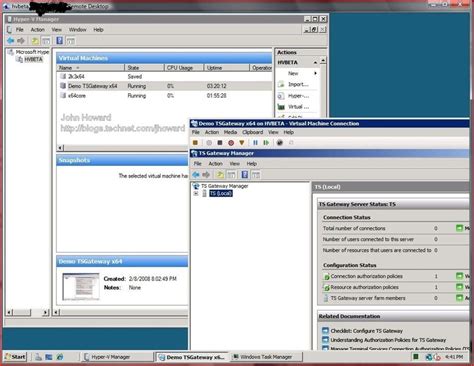
Task: Open the New submenu arrow in Actions pane
Action: [315, 73]
